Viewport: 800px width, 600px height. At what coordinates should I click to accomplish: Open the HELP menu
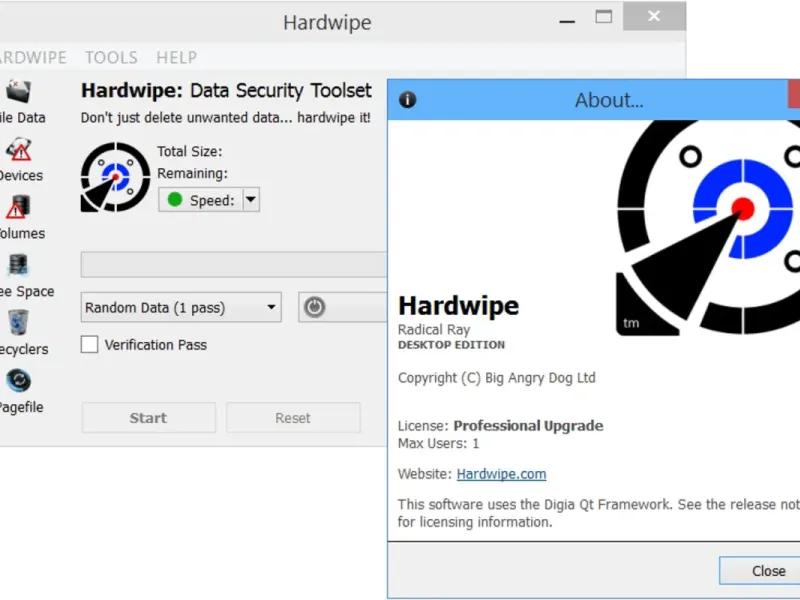177,57
